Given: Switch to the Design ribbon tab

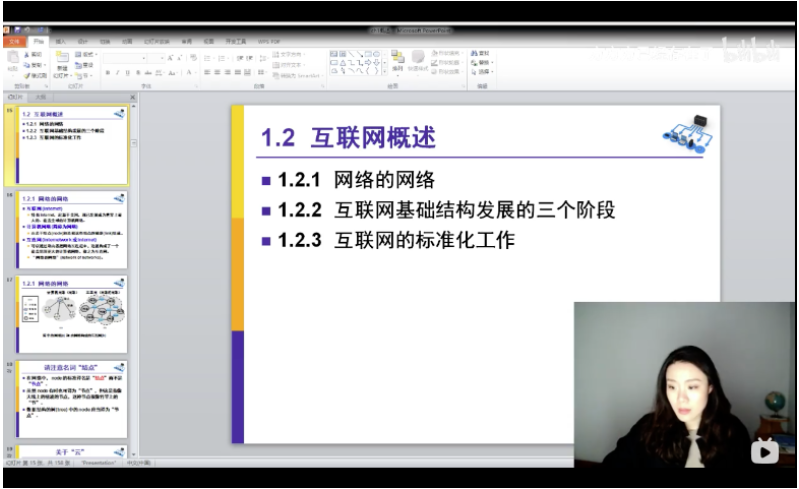Looking at the screenshot, I should tap(83, 41).
